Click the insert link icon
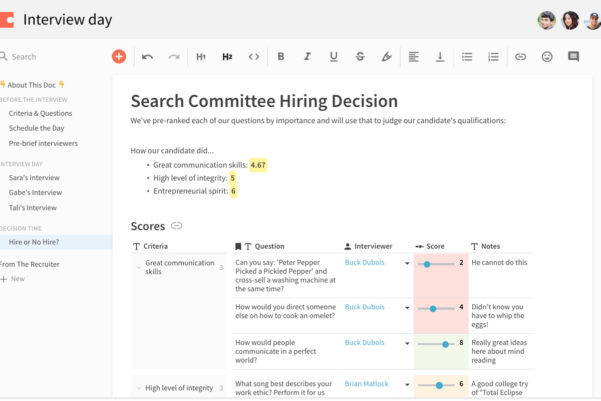Viewport: 601px width, 401px height. [x=520, y=57]
